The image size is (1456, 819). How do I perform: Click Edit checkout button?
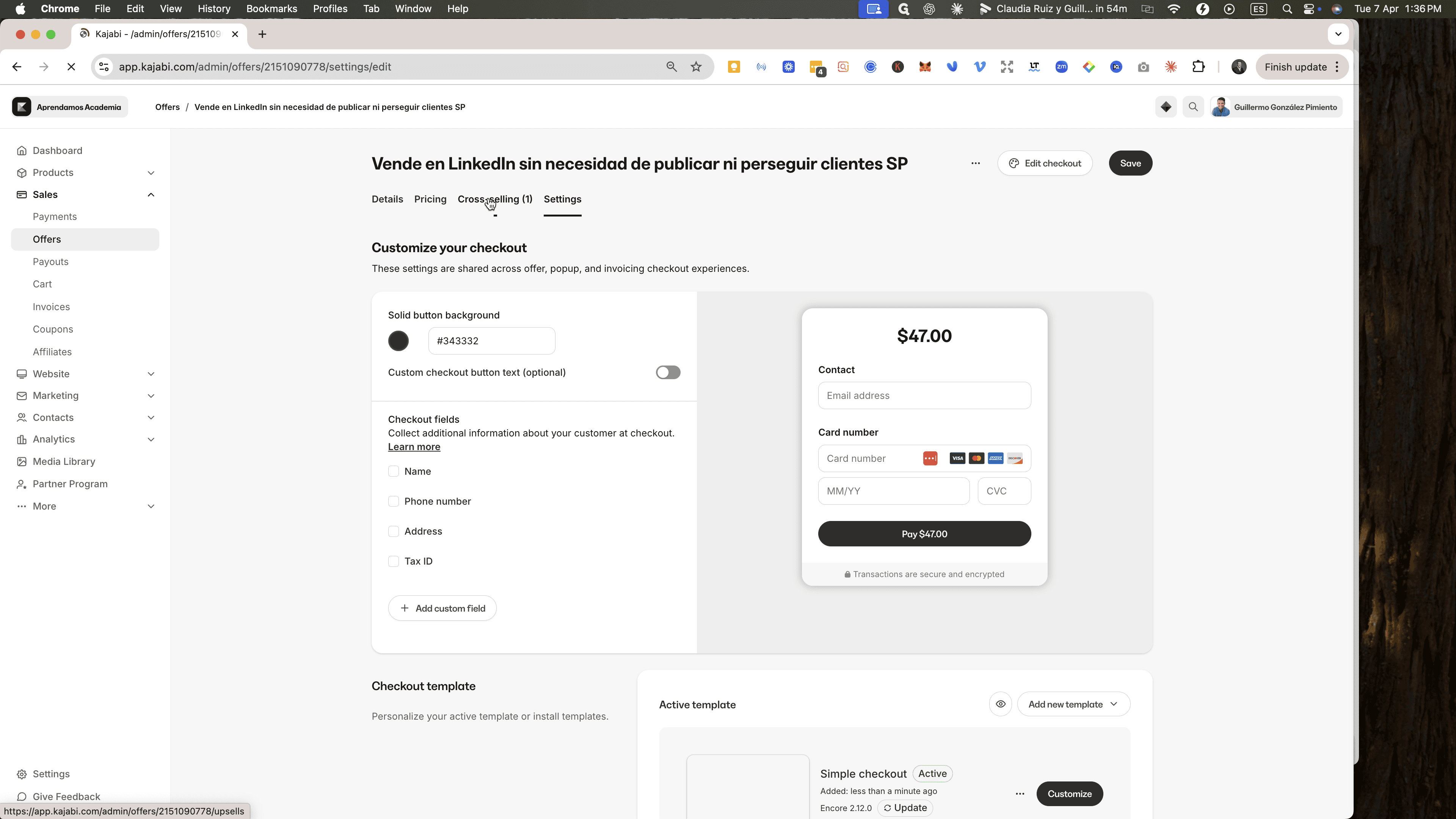(x=1045, y=163)
